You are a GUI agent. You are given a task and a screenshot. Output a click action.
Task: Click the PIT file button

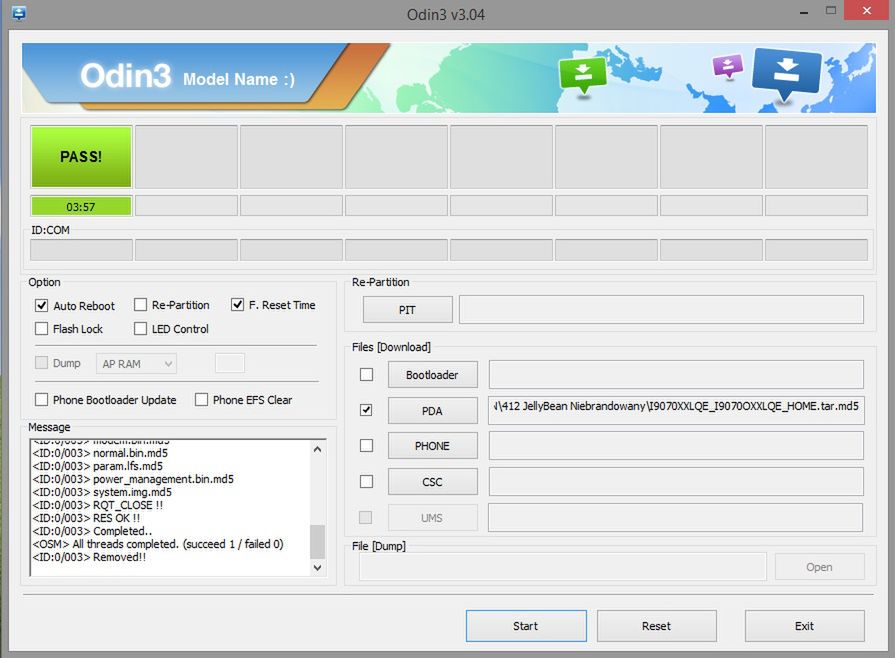coord(408,309)
